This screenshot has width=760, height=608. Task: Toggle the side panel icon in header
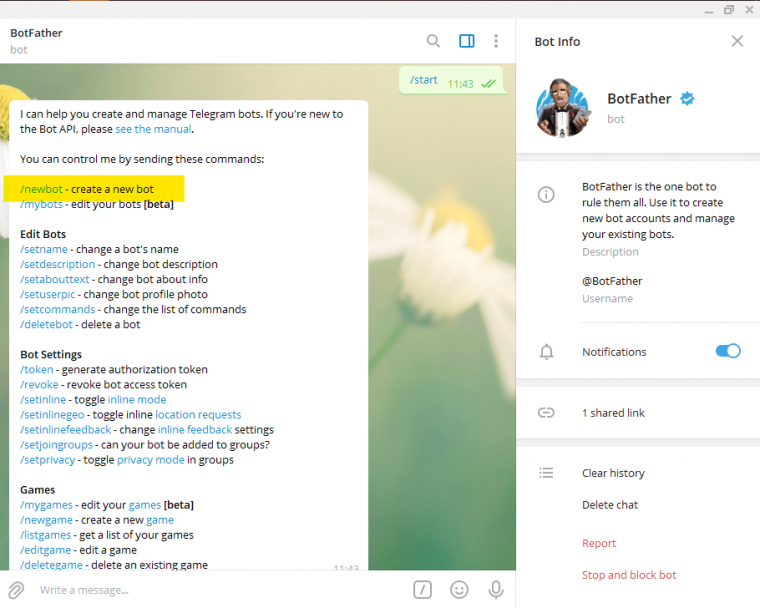pos(467,41)
